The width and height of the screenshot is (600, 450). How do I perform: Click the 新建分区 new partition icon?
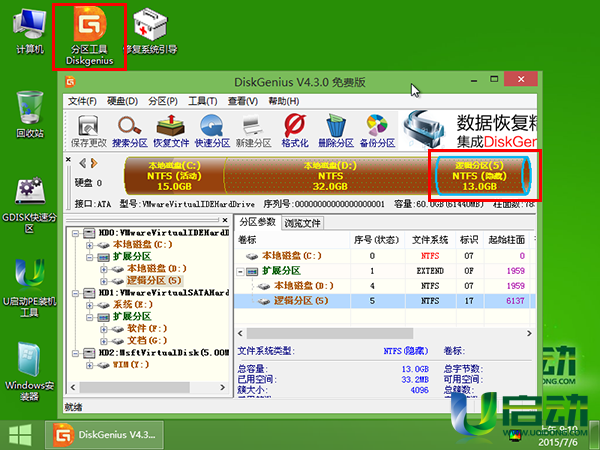click(x=253, y=131)
